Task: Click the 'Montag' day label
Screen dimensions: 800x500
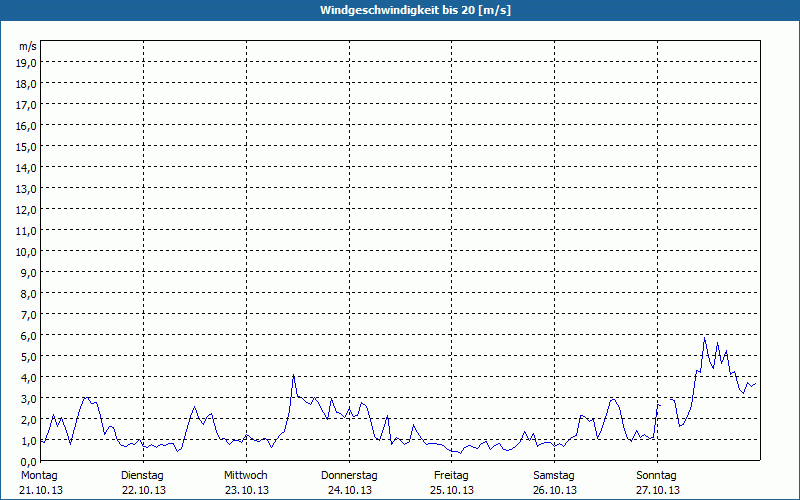Action: (39, 476)
